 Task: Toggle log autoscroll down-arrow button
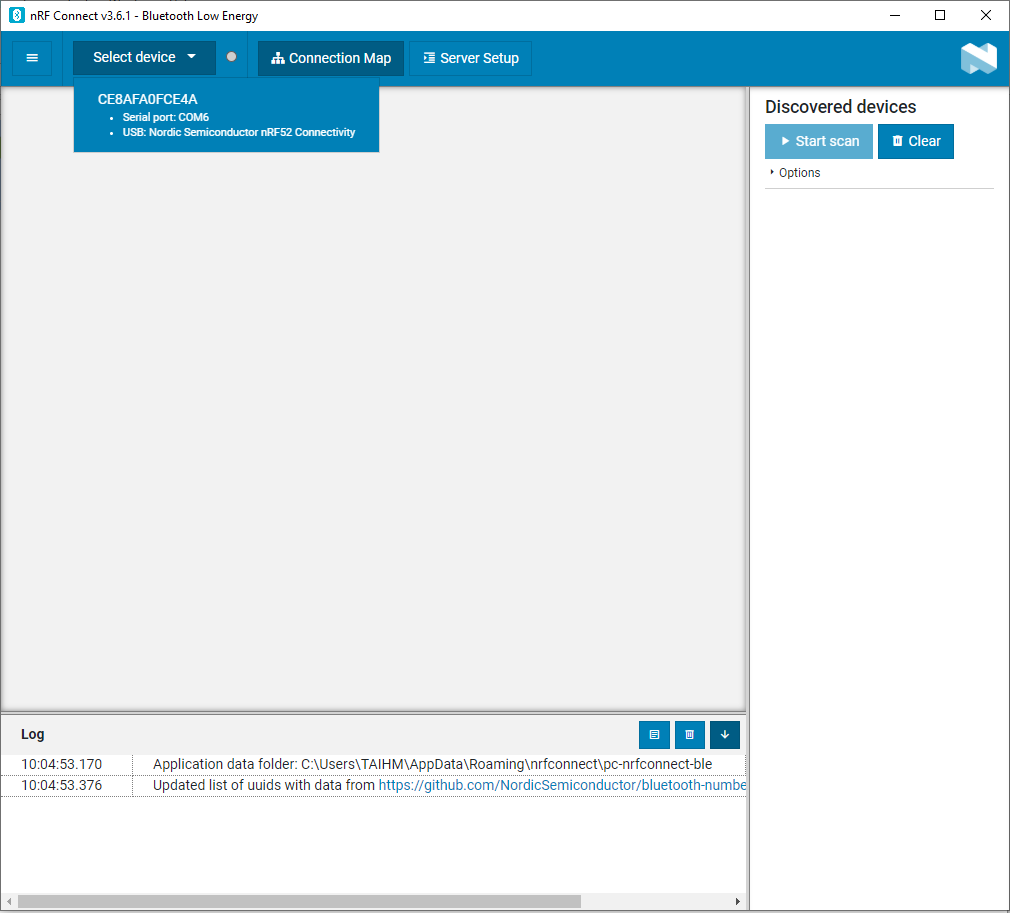coord(725,735)
